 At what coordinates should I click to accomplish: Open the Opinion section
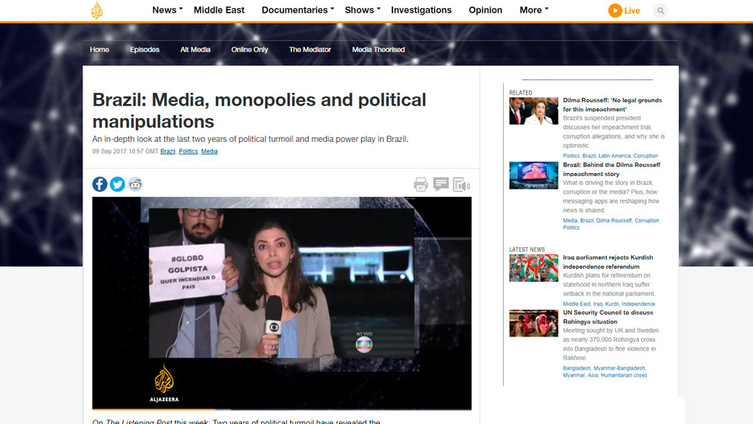(486, 10)
